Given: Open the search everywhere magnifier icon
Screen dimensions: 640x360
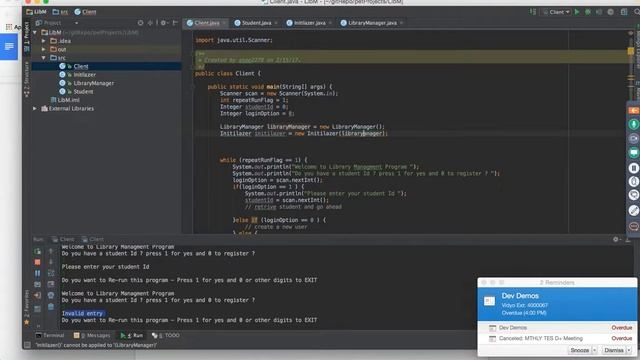Looking at the screenshot, I should click(637, 12).
